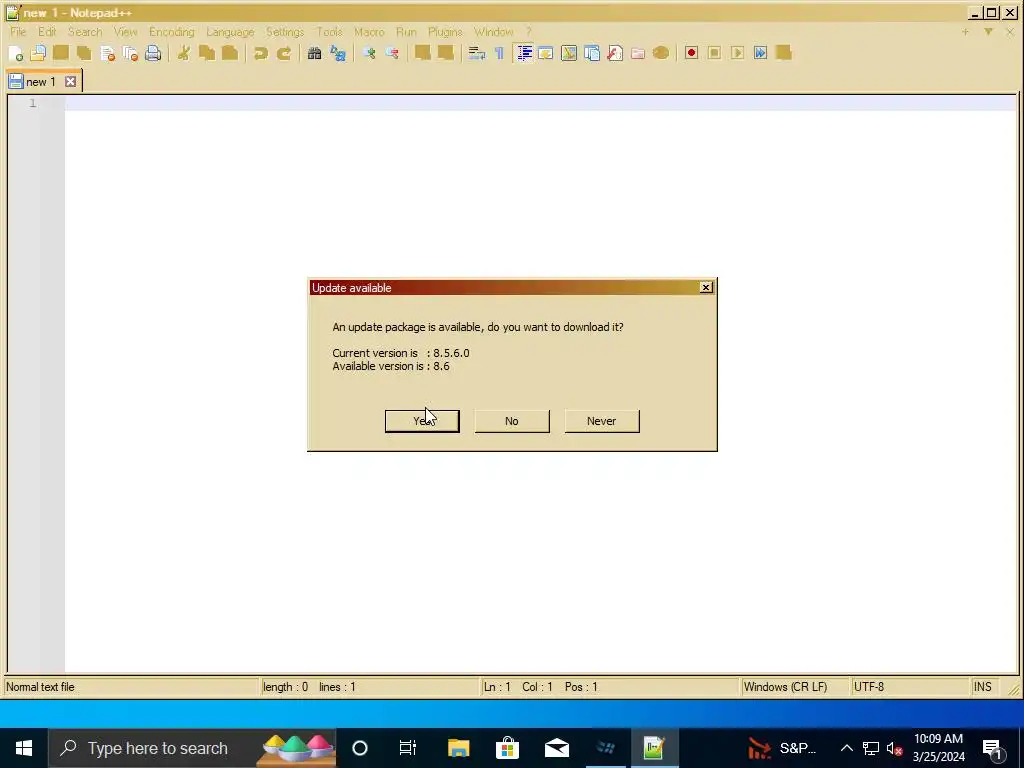Click the Print toolbar icon

click(153, 54)
